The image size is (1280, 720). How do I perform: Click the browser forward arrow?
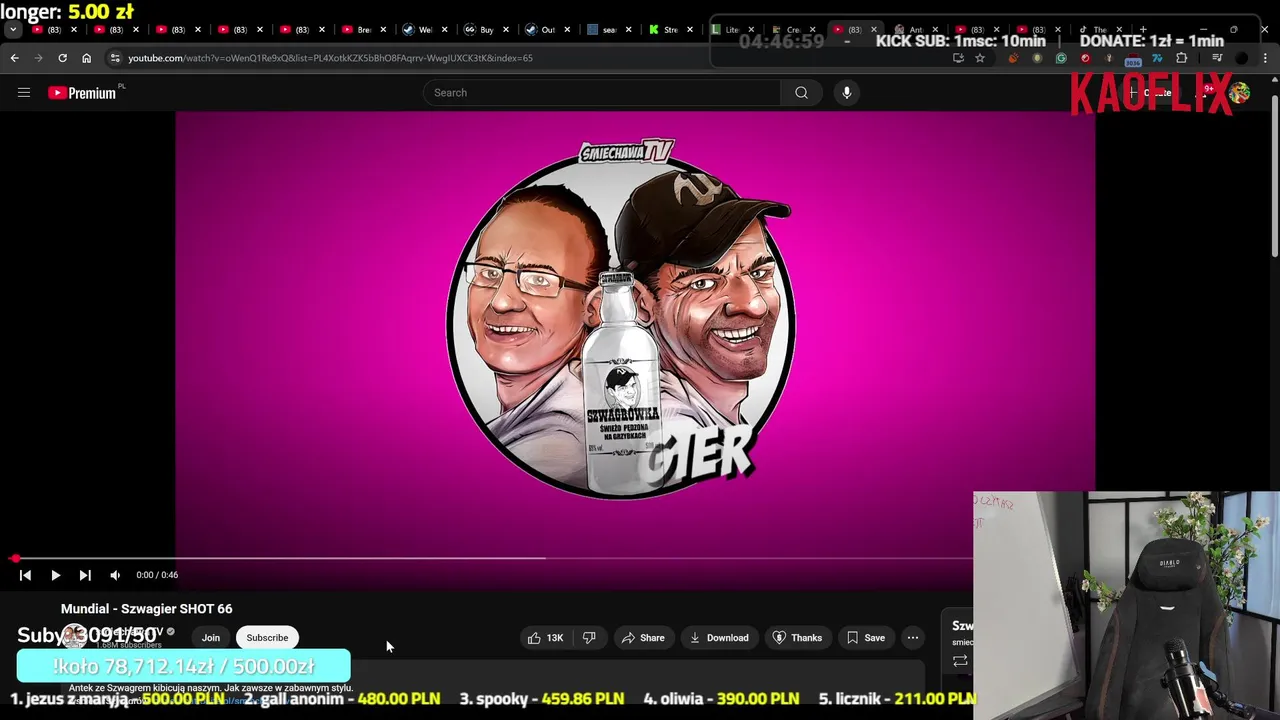39,58
